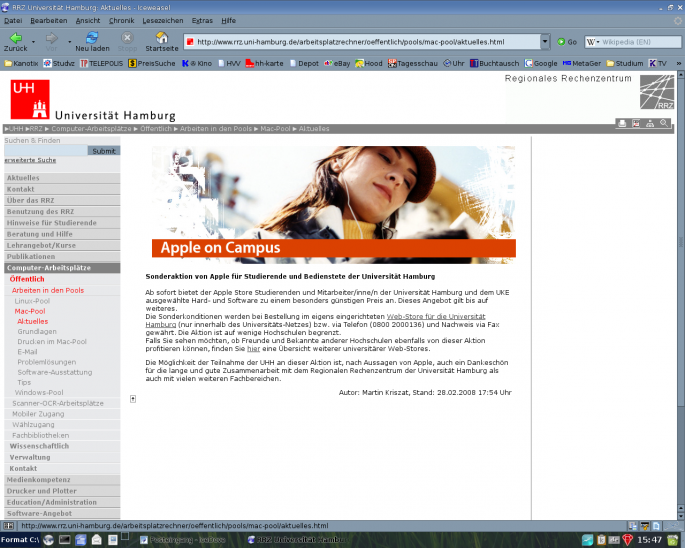Open the PDF icon in page header
The width and height of the screenshot is (685, 548).
[636, 124]
